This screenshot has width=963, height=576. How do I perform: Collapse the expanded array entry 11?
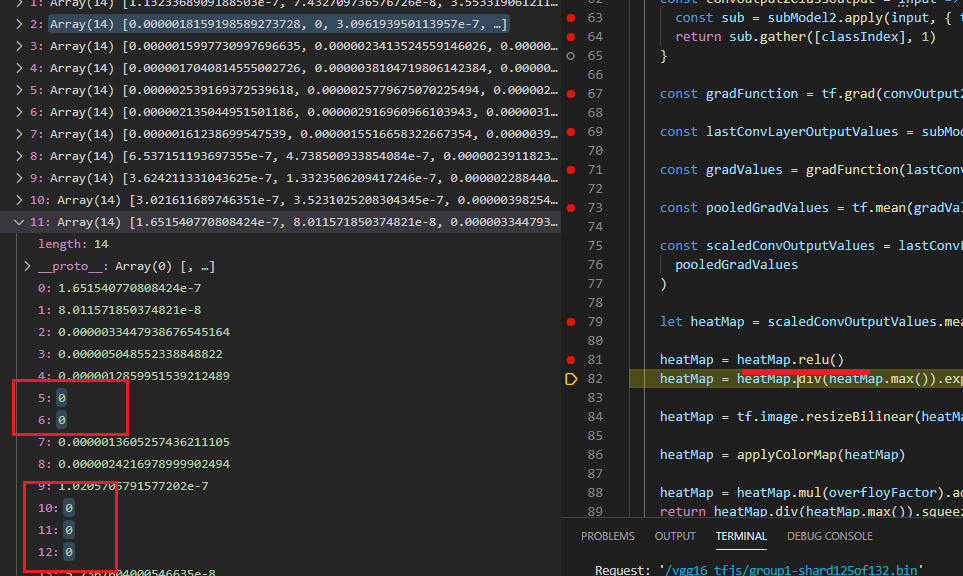pos(19,222)
